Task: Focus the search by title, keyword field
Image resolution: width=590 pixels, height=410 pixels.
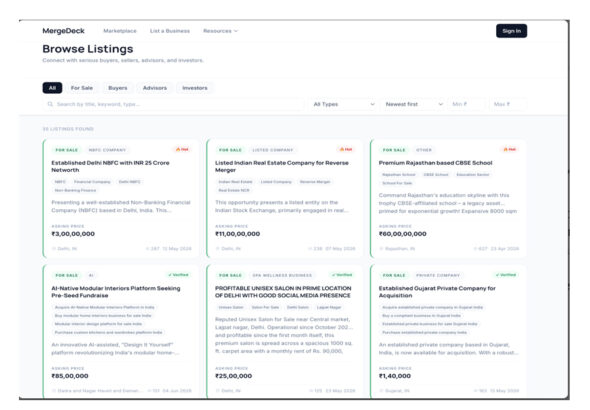Action: [173, 104]
